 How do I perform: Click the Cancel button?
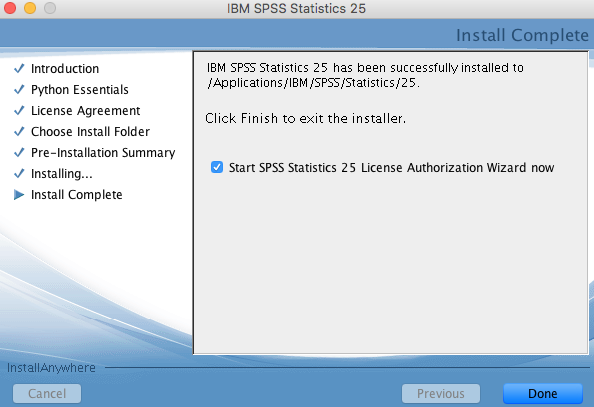(47, 394)
